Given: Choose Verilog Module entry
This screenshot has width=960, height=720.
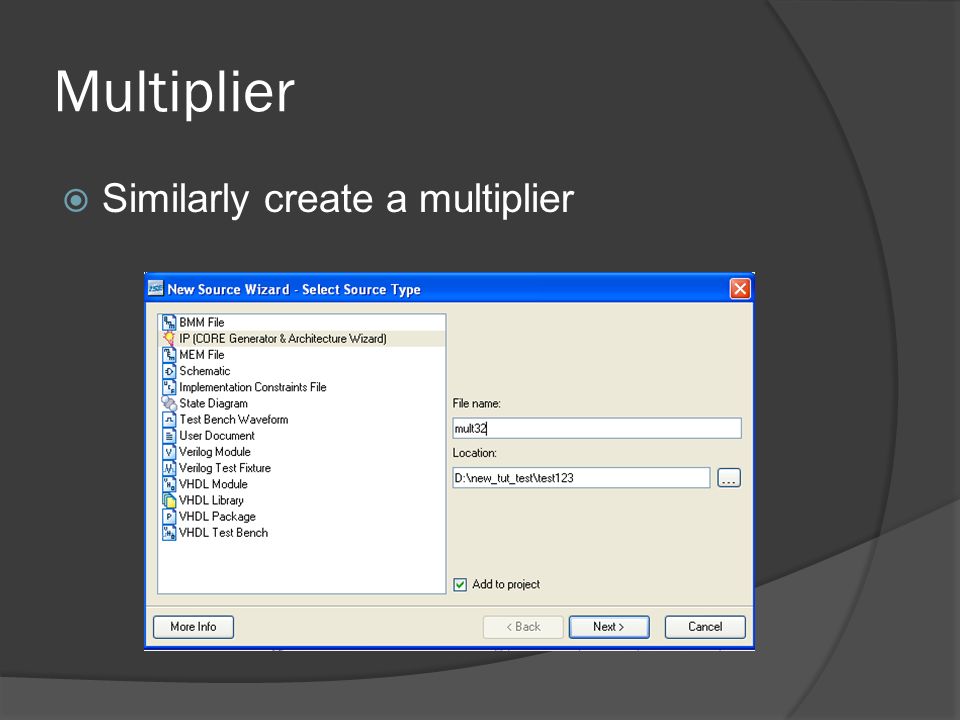Looking at the screenshot, I should click(x=214, y=452).
